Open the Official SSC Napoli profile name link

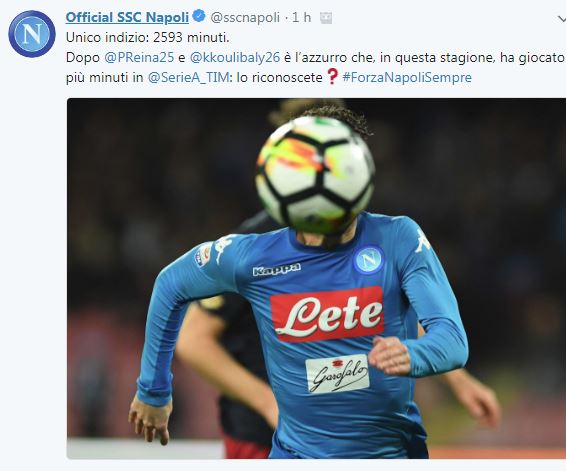pyautogui.click(x=127, y=17)
